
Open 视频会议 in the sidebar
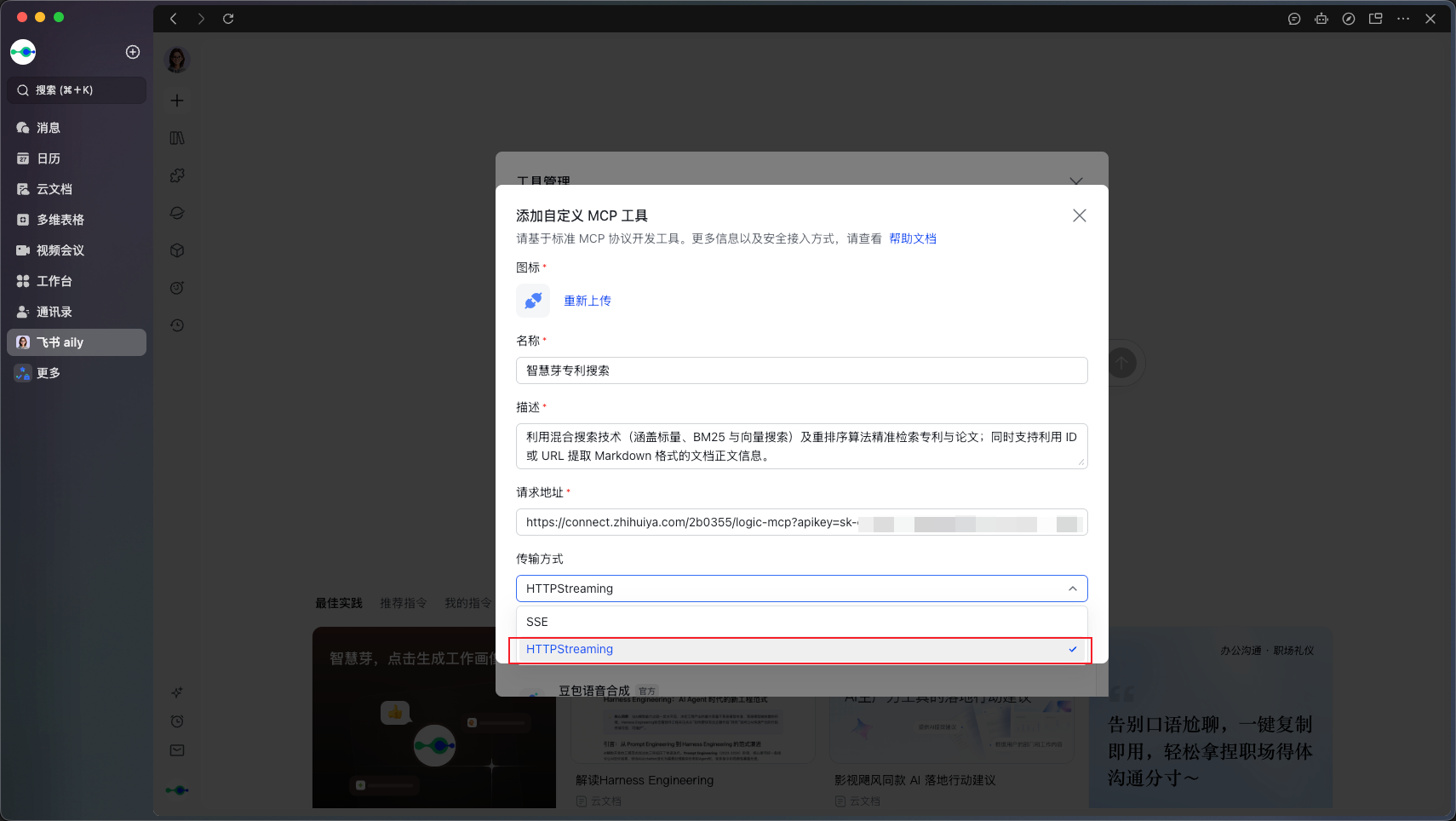pyautogui.click(x=77, y=250)
